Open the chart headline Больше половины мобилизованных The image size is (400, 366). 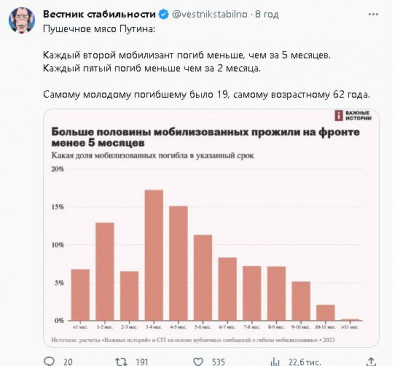pyautogui.click(x=206, y=137)
